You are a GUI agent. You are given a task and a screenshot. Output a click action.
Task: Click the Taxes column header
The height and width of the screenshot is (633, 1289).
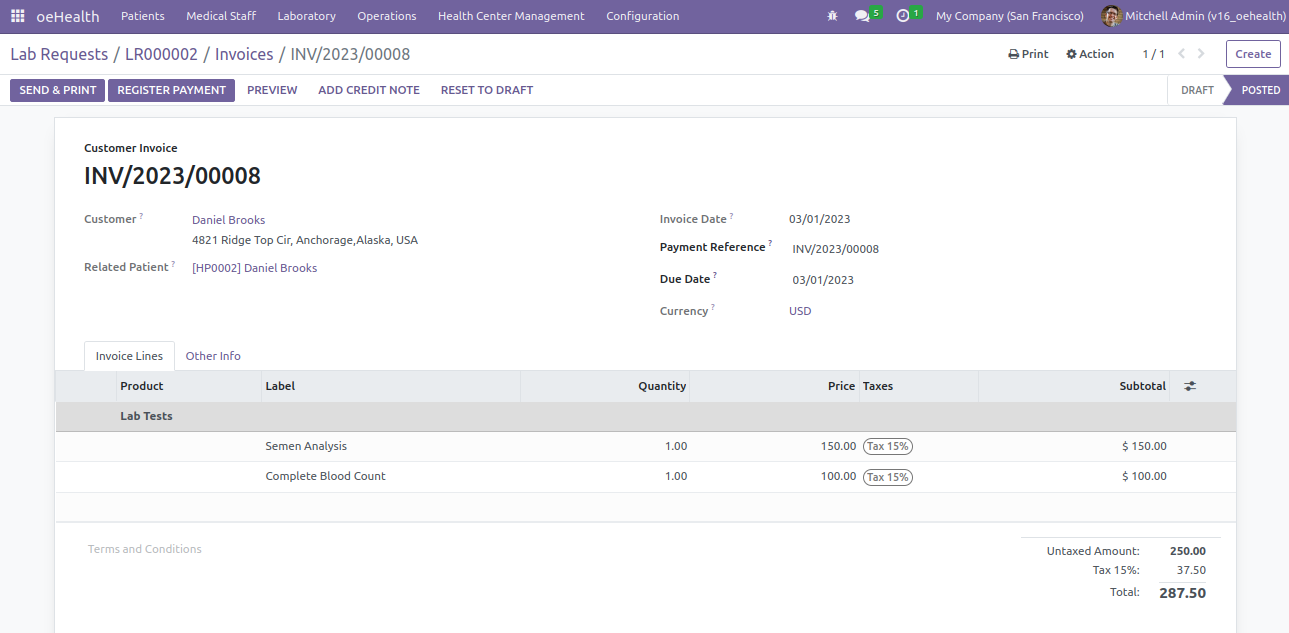919,386
